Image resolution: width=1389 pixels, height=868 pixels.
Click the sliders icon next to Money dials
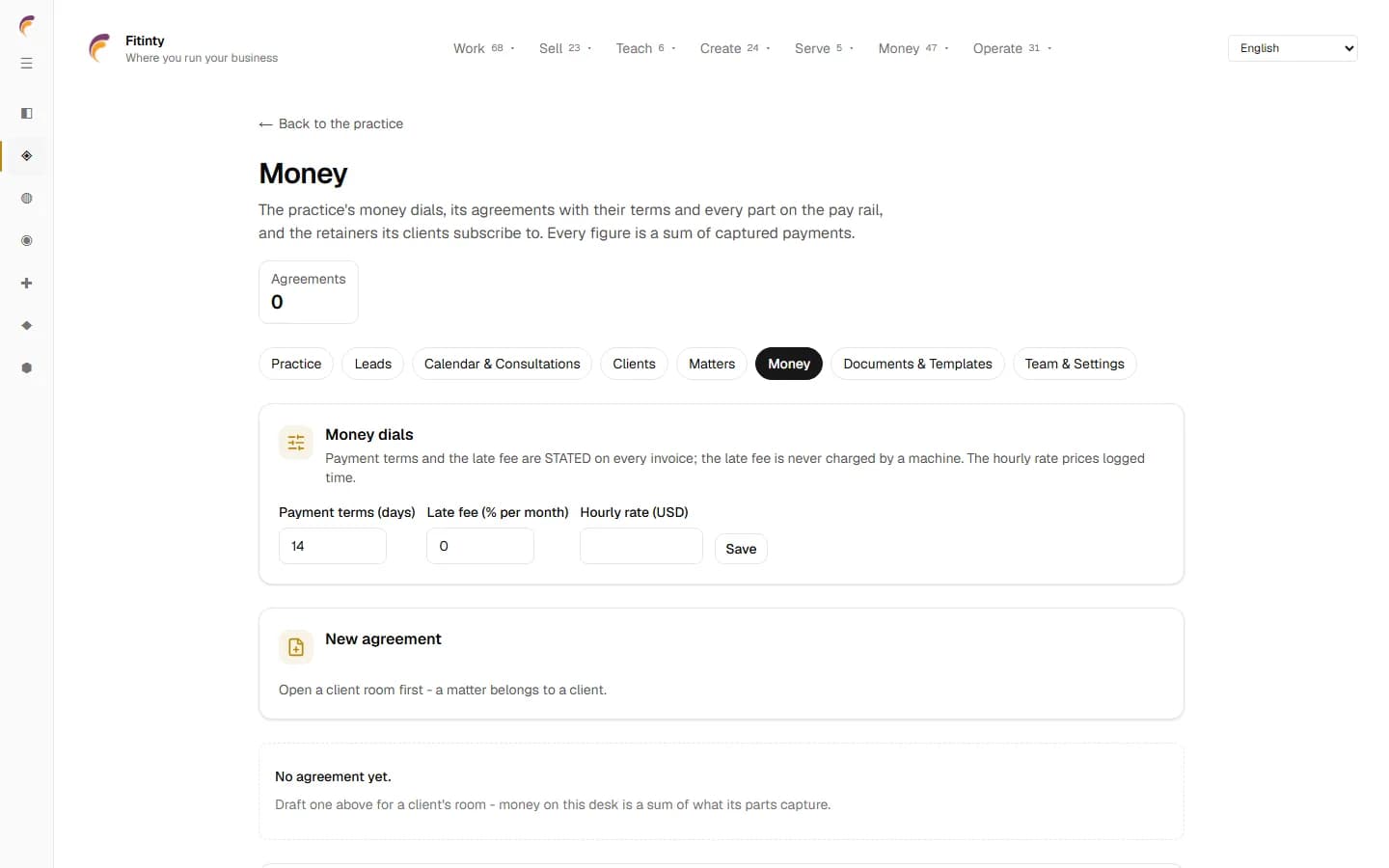point(296,443)
